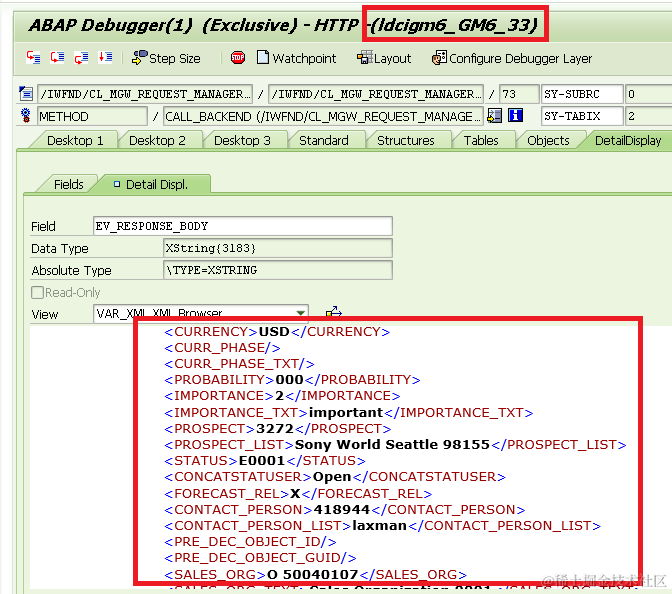672x594 pixels.
Task: Click the blue info icon near SY-TABIX
Action: pyautogui.click(x=515, y=116)
